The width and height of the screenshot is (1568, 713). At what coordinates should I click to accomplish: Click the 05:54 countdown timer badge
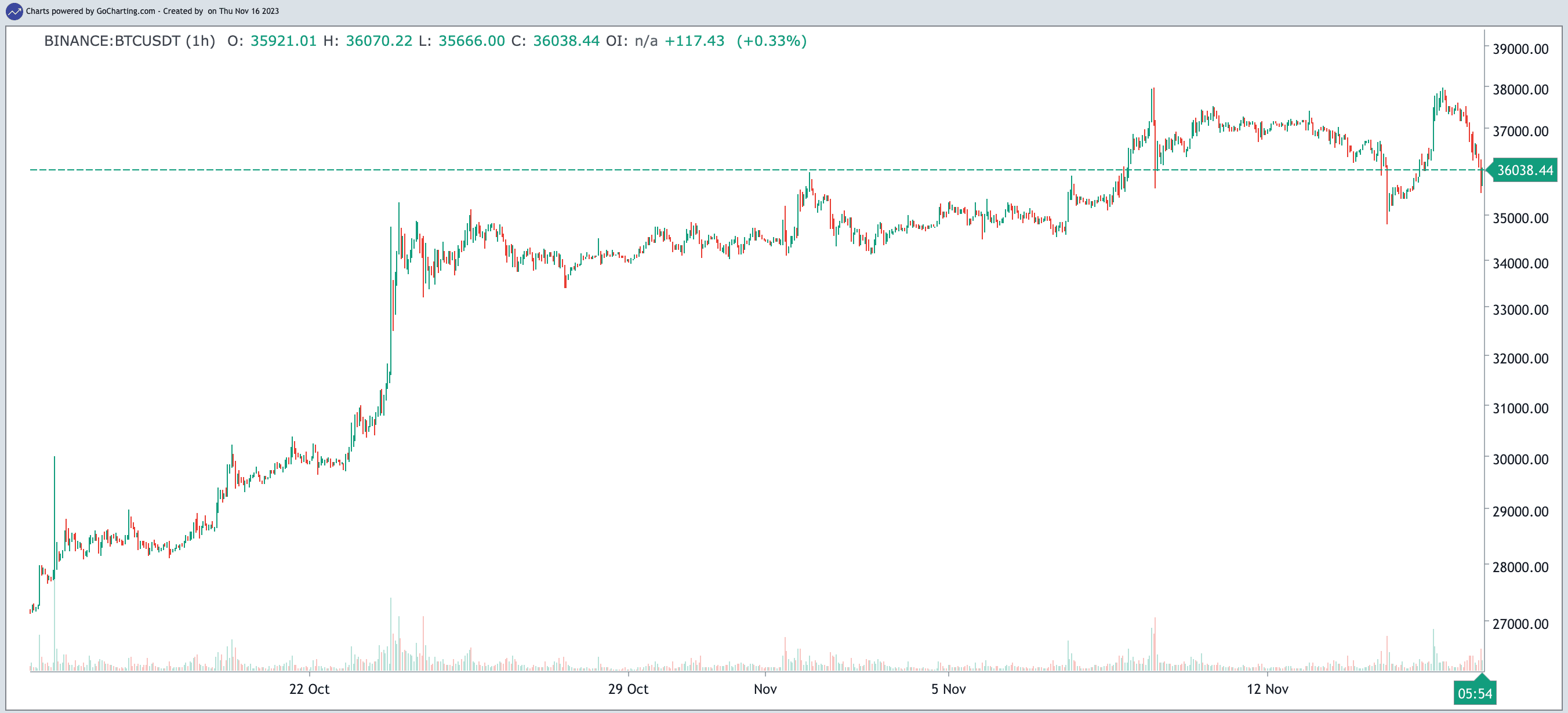[1474, 693]
